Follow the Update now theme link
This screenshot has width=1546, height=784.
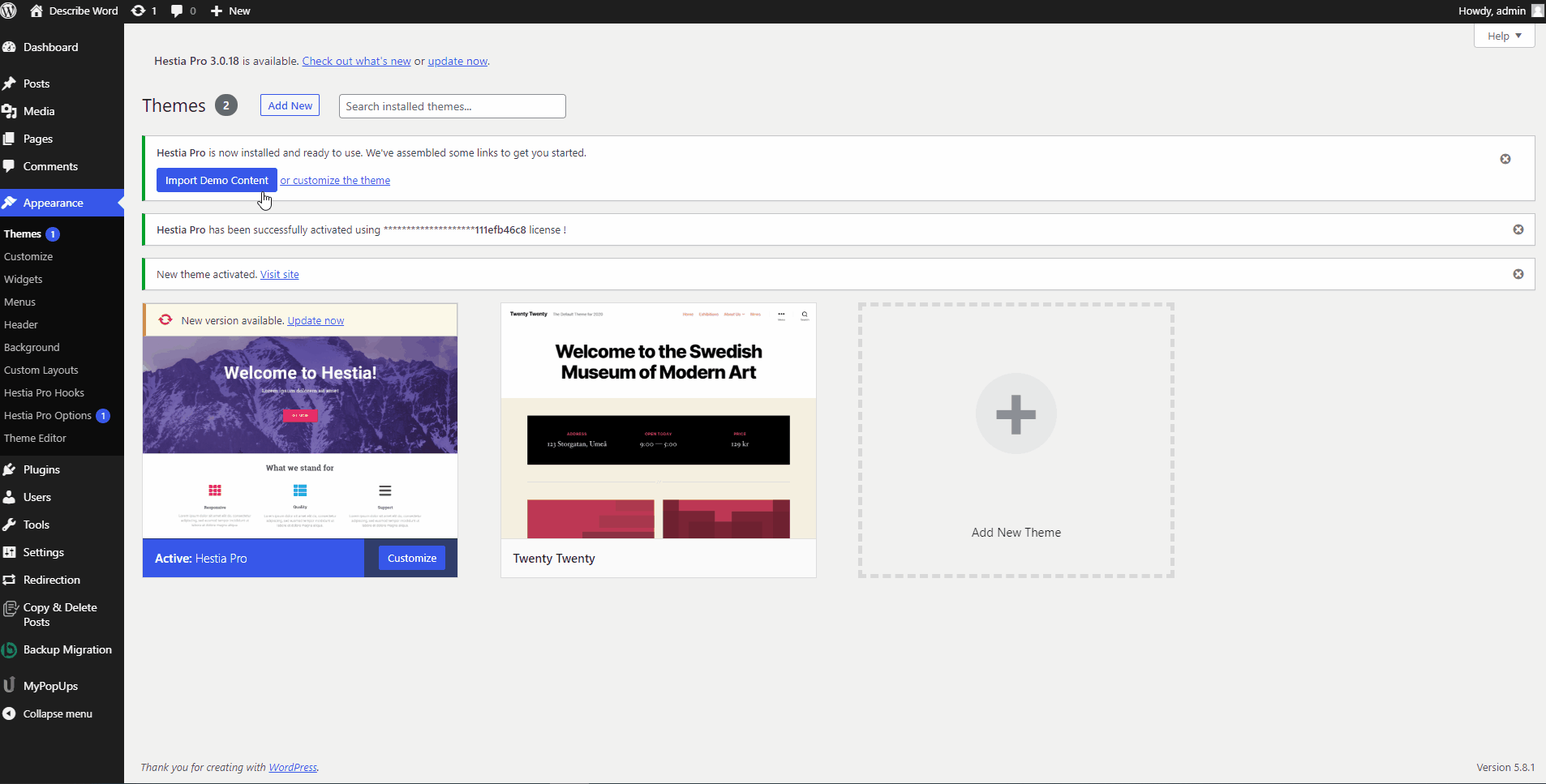[x=316, y=320]
